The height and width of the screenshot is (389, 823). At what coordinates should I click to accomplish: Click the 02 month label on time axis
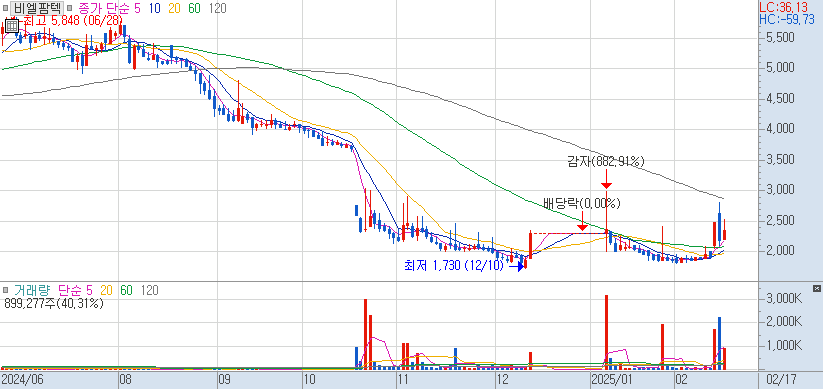[x=681, y=379]
